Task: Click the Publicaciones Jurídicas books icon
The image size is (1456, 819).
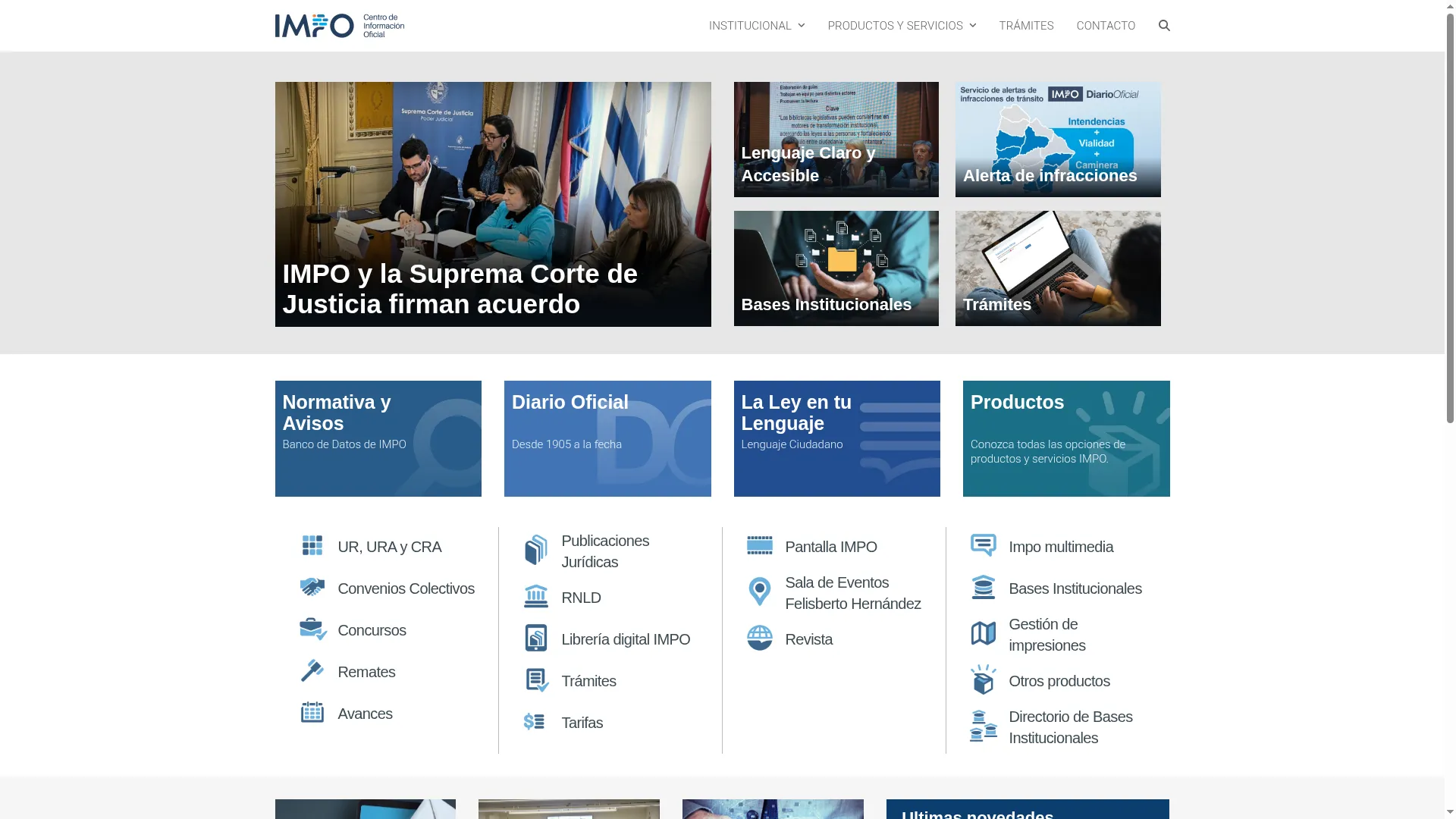Action: click(x=536, y=550)
